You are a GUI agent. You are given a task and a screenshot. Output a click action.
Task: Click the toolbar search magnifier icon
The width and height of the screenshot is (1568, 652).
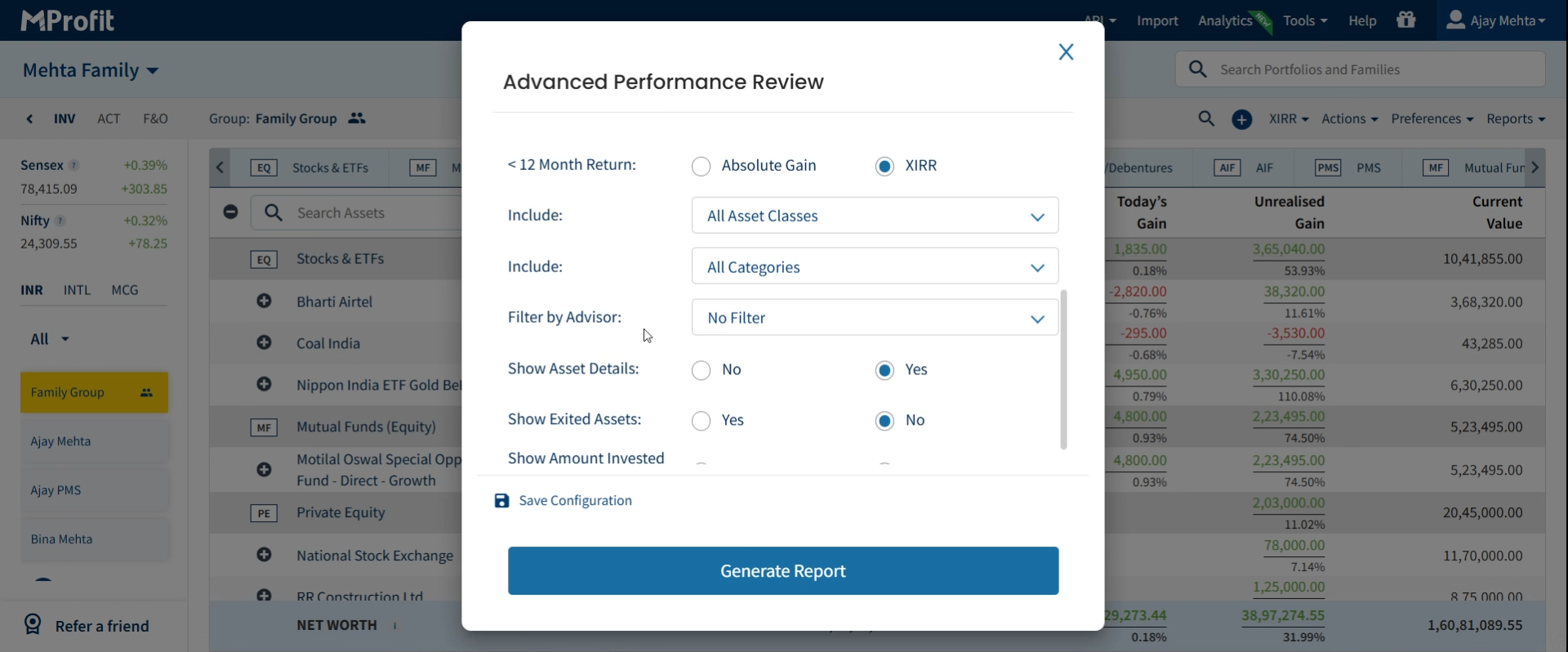click(1206, 119)
